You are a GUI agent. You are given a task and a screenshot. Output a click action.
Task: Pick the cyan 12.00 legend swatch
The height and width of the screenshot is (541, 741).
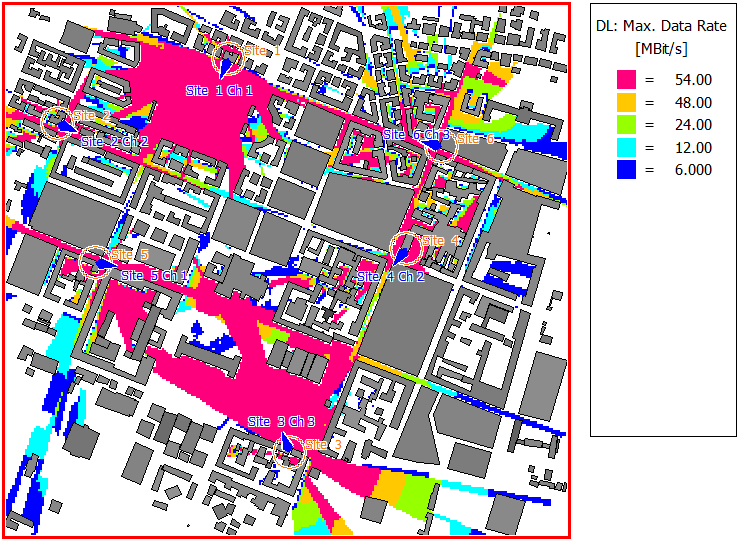[x=626, y=148]
